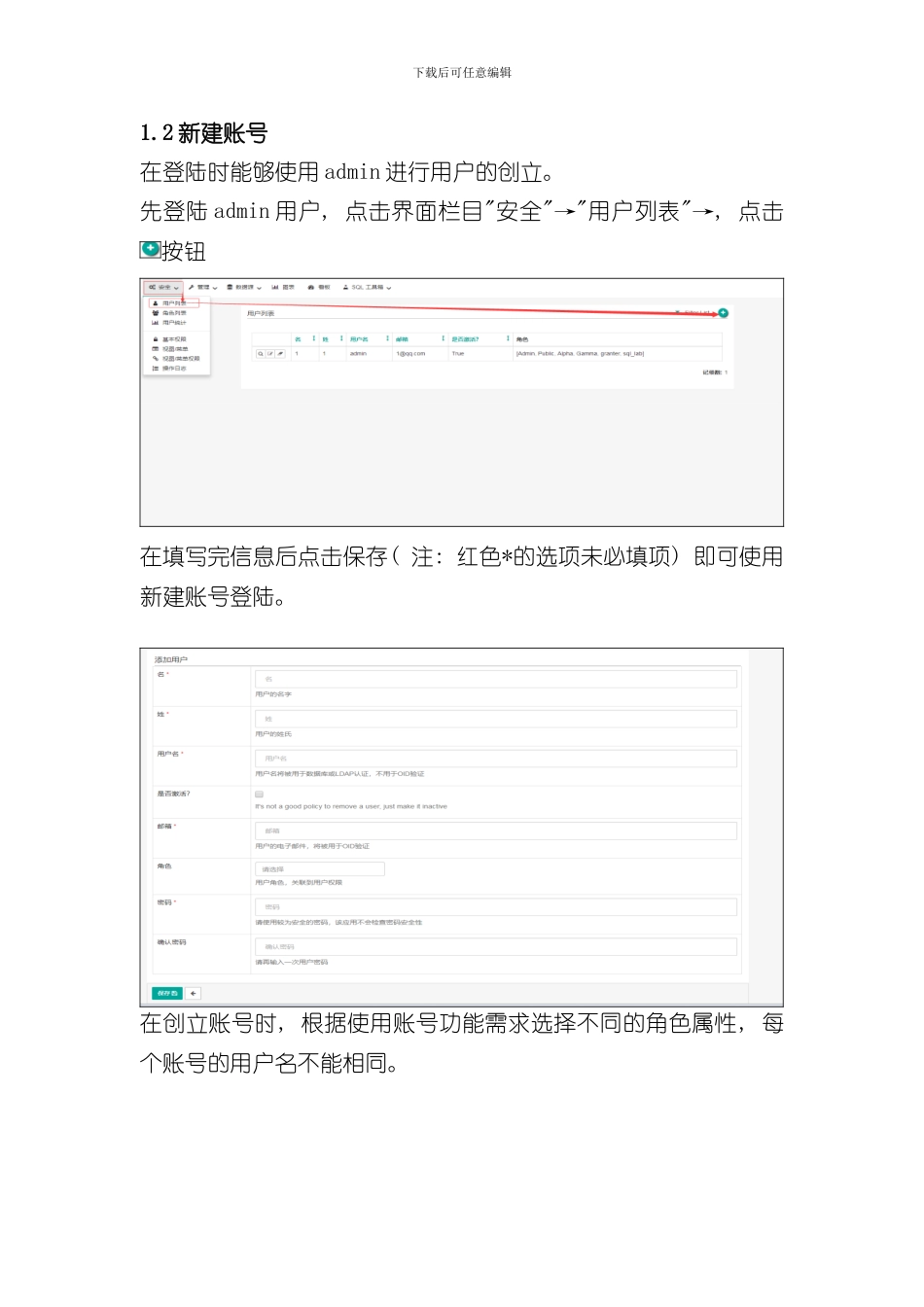Image resolution: width=924 pixels, height=1307 pixels.
Task: Click the green plus add-user button
Action: (x=723, y=313)
